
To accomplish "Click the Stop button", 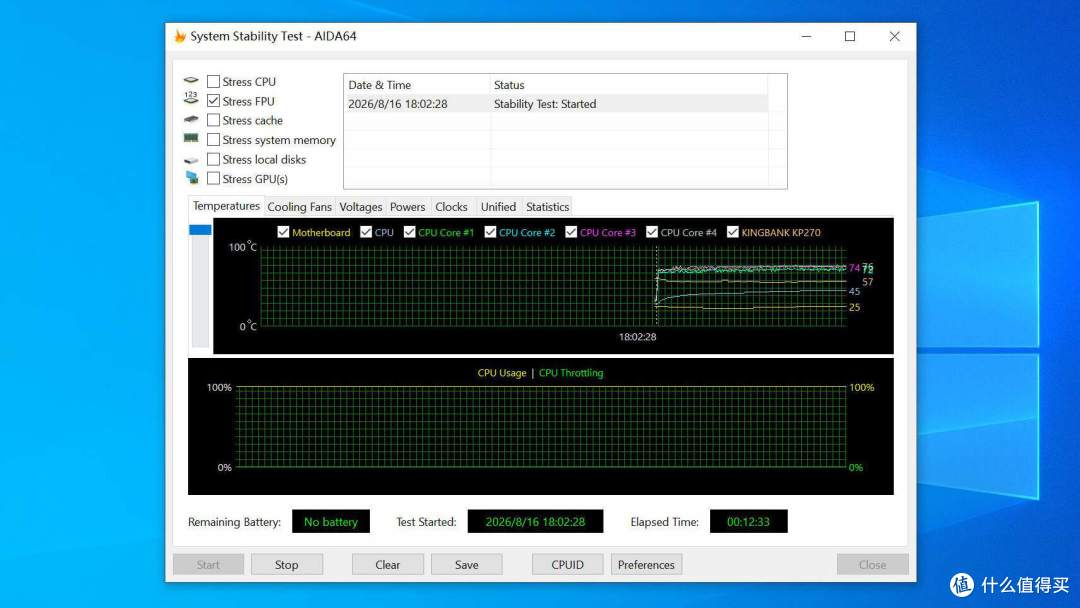I will [x=287, y=565].
